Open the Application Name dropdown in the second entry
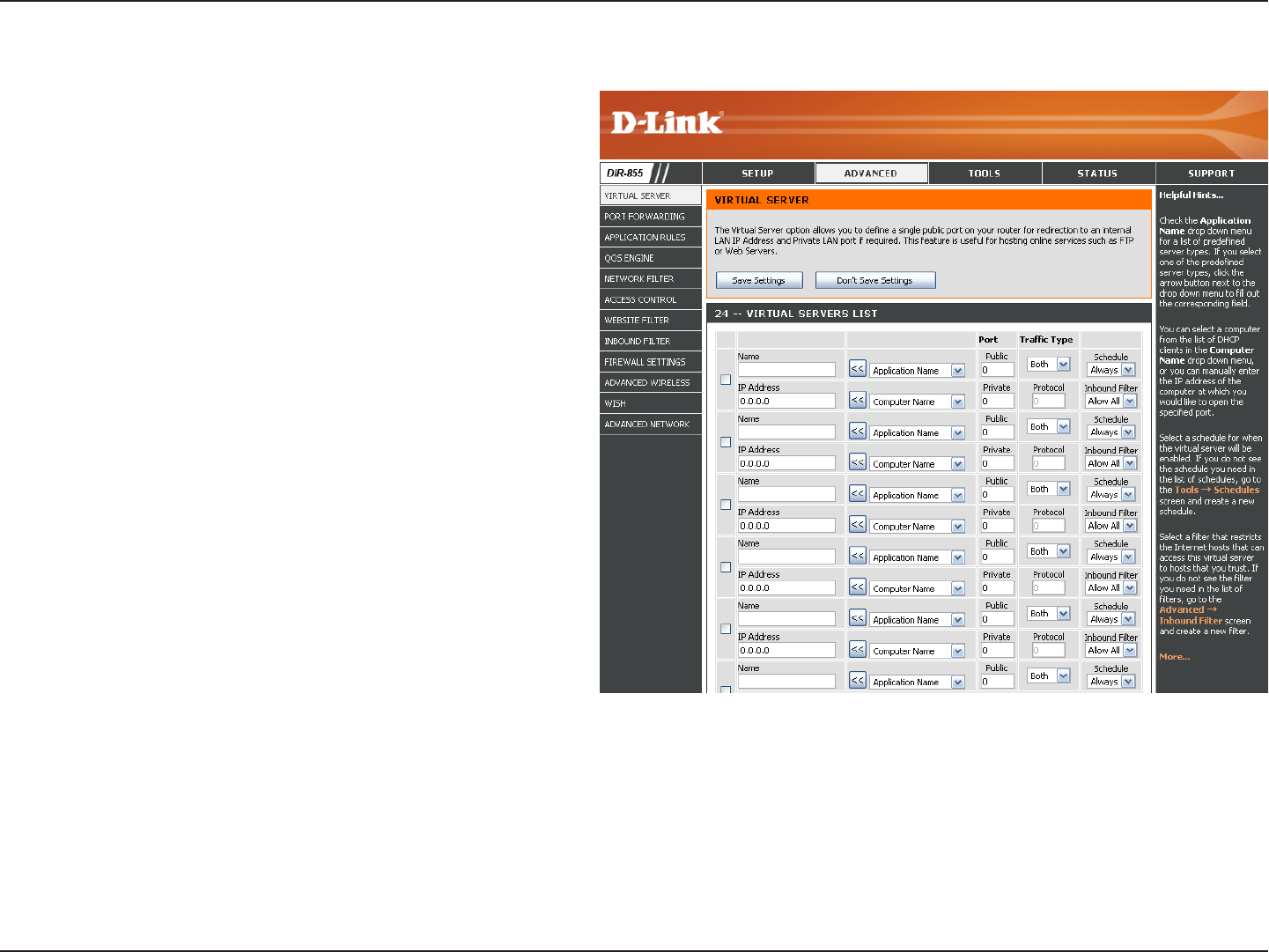 tap(918, 433)
